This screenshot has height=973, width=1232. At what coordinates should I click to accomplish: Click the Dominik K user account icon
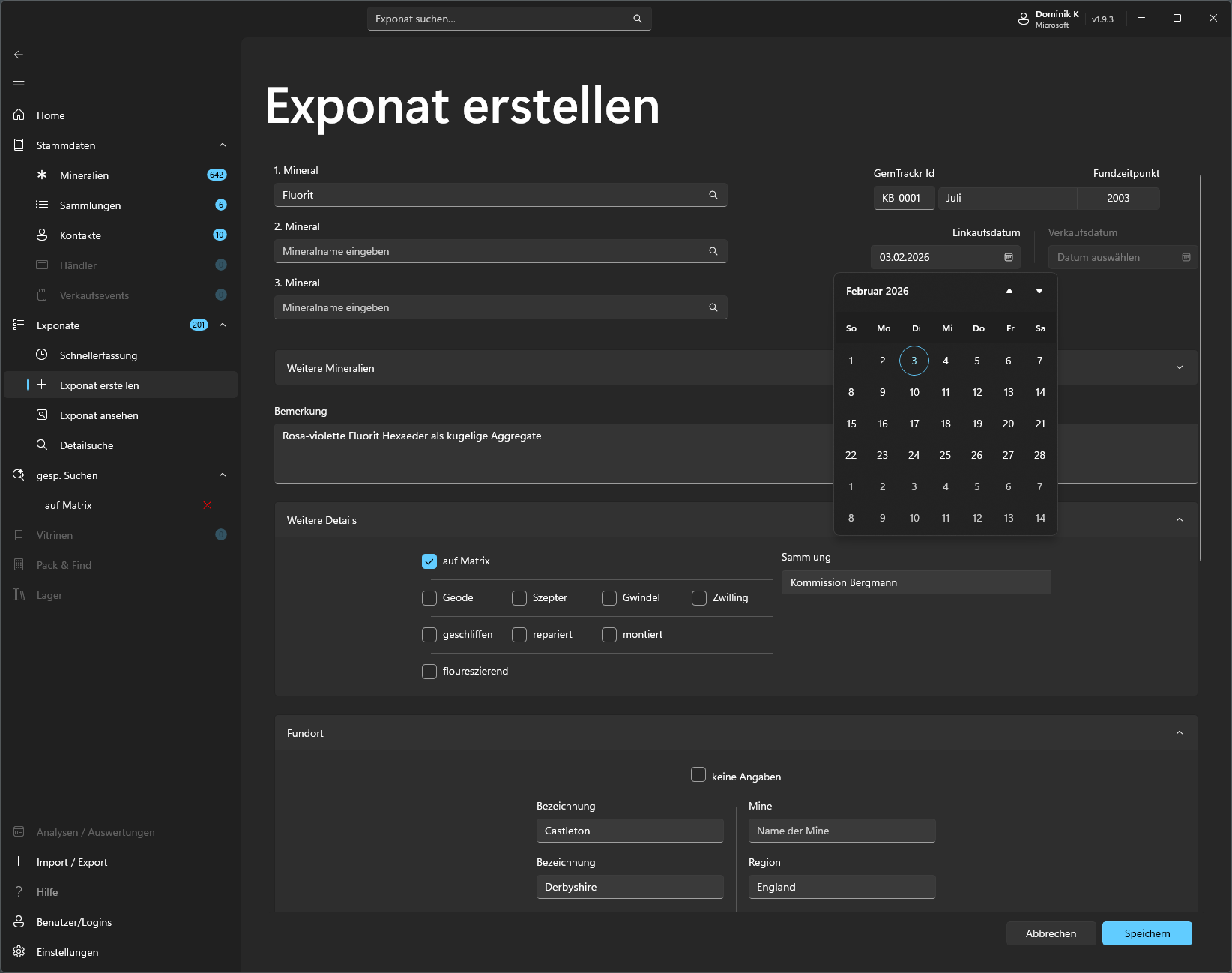(x=1024, y=19)
